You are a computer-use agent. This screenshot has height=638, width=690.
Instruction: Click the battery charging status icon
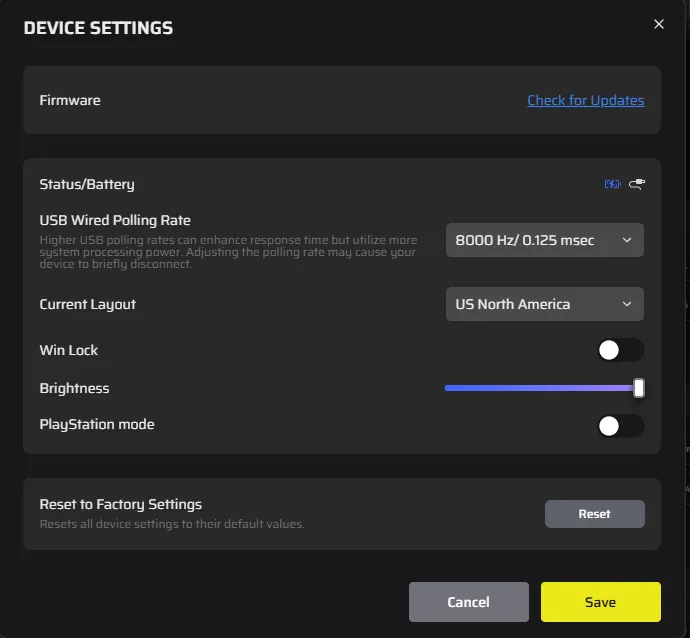(613, 184)
